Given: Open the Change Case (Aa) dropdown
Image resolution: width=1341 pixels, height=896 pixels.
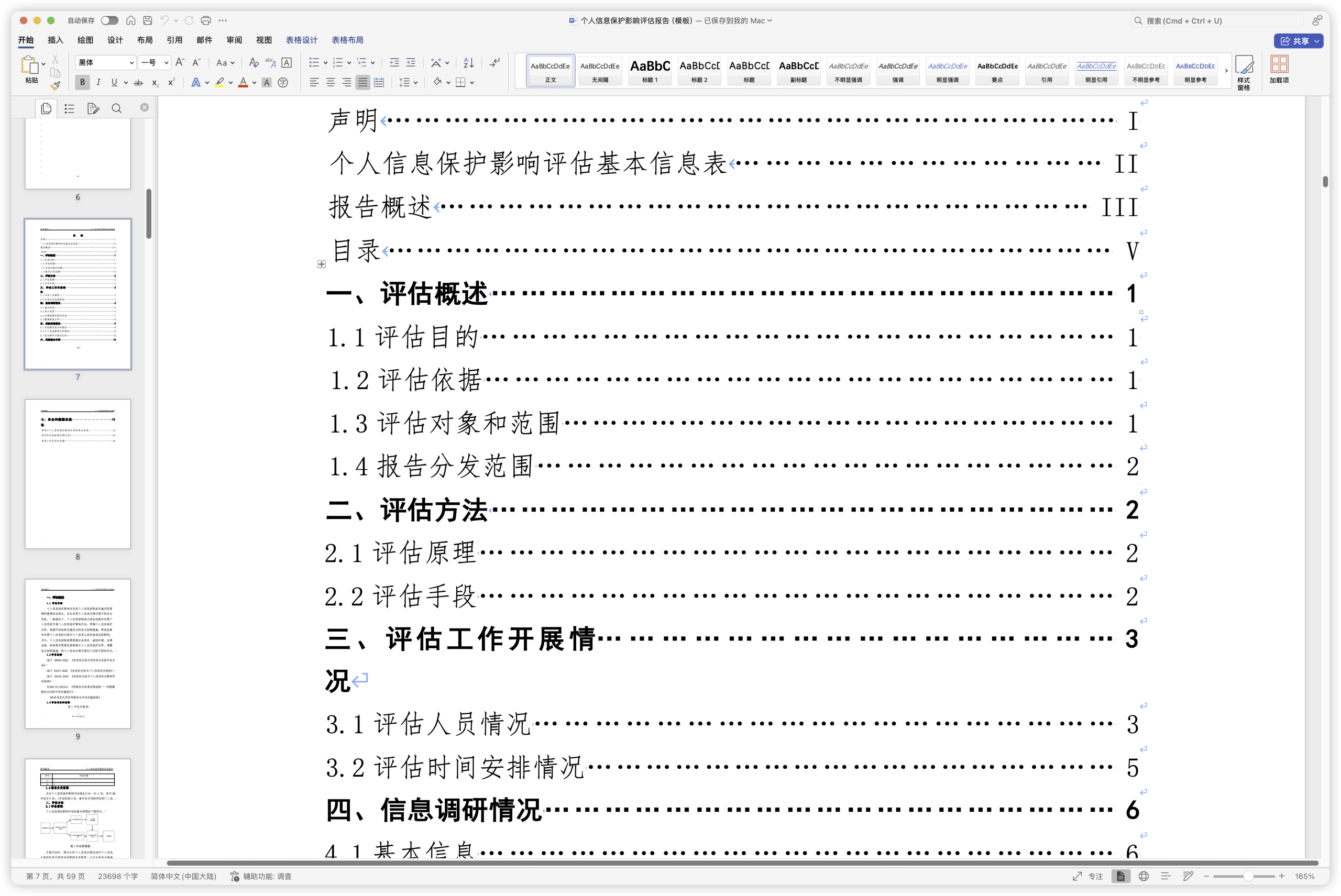Looking at the screenshot, I should 225,62.
